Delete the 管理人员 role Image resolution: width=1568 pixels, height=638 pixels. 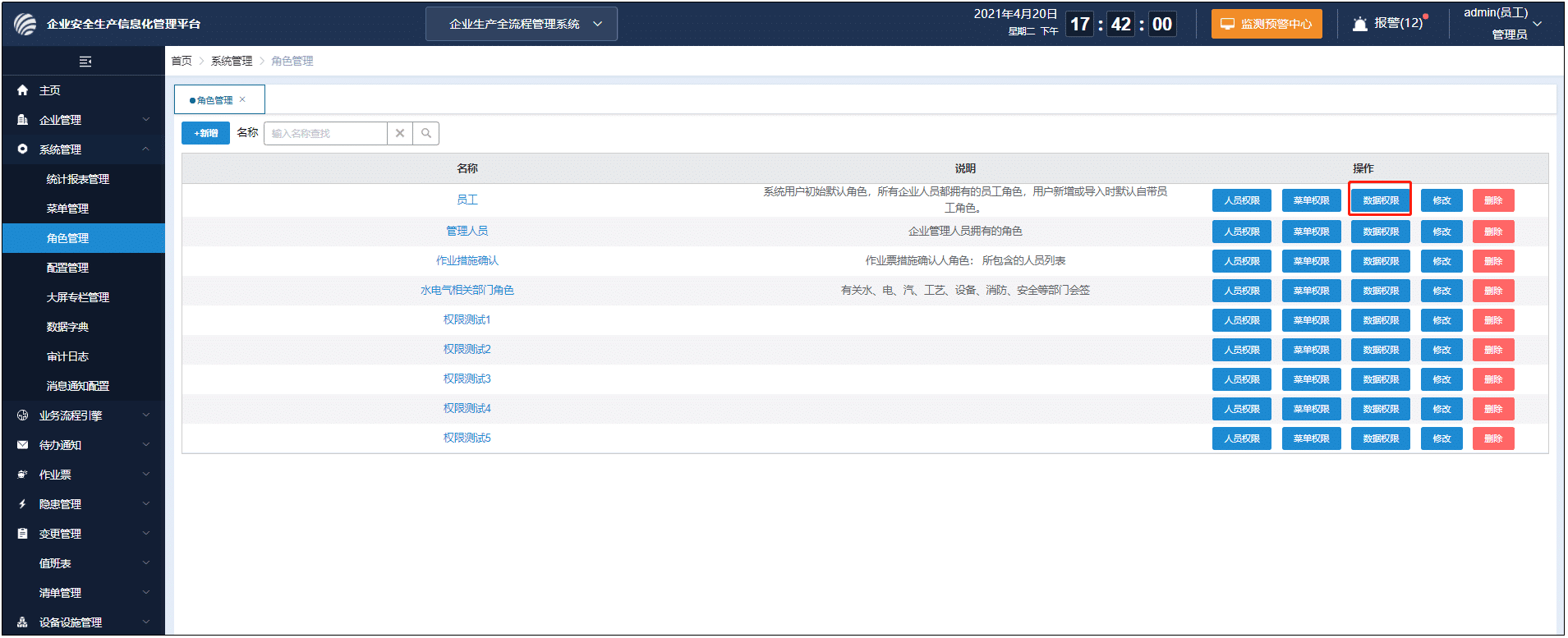coord(1493,232)
